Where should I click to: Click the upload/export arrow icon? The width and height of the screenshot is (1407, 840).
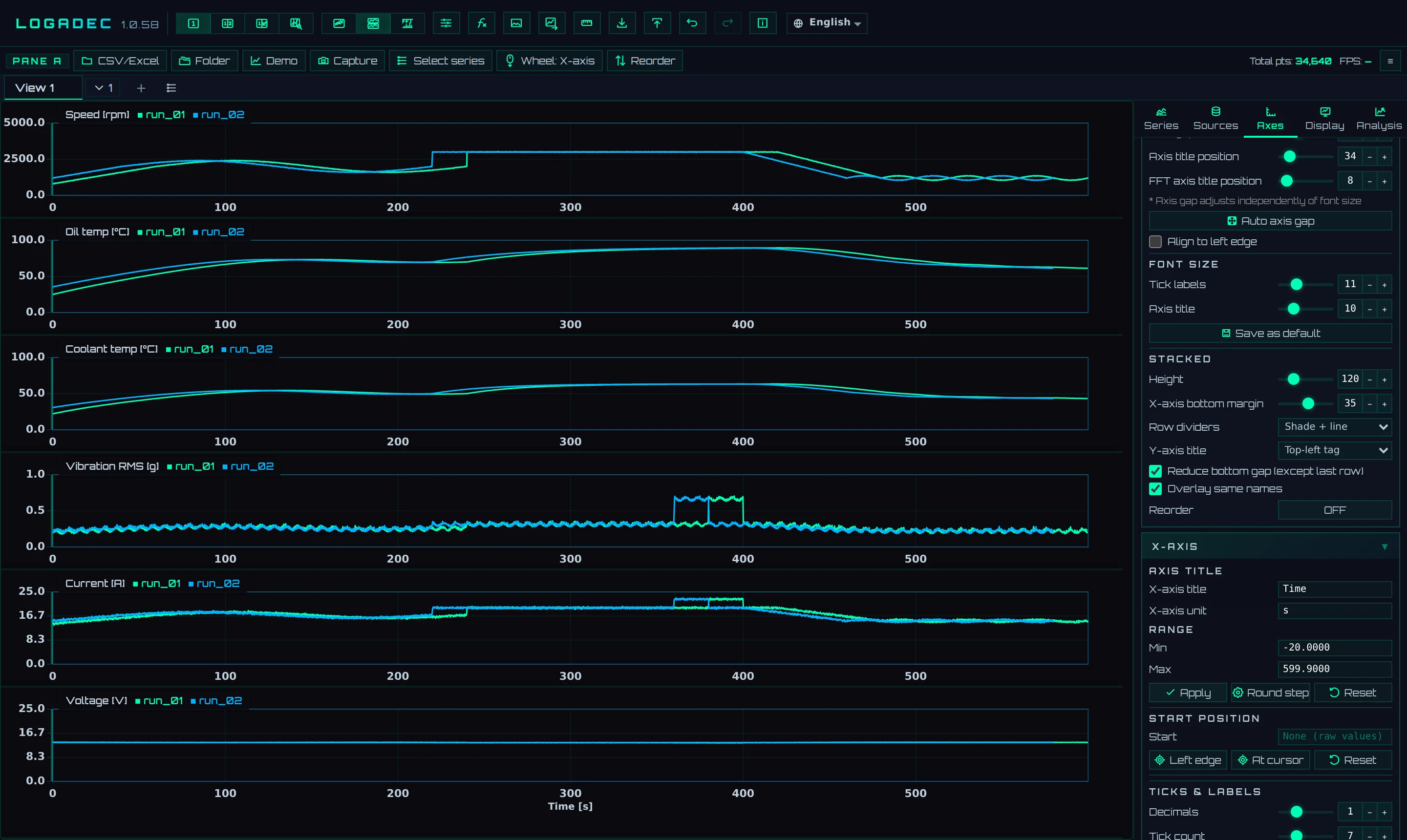click(x=657, y=23)
